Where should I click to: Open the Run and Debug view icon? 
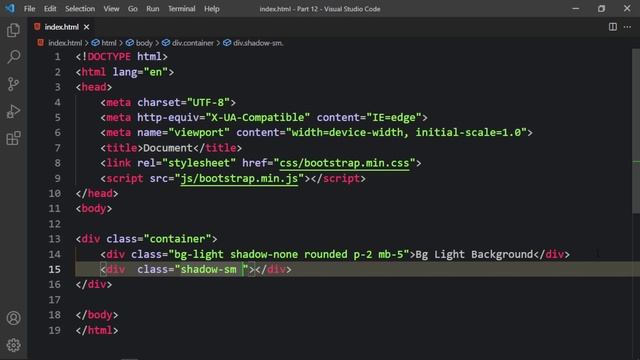coord(13,111)
